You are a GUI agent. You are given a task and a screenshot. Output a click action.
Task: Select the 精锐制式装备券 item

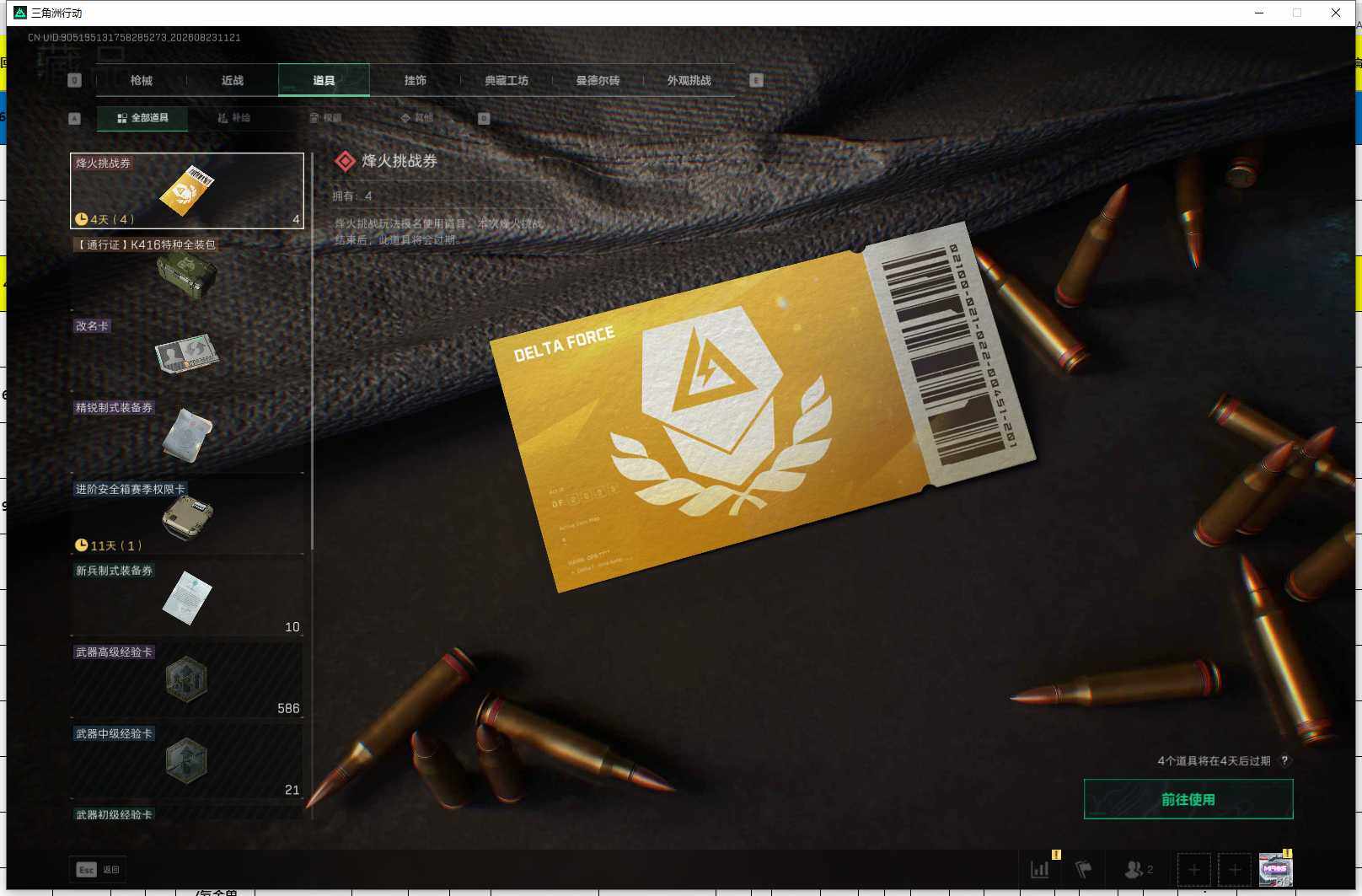(187, 436)
